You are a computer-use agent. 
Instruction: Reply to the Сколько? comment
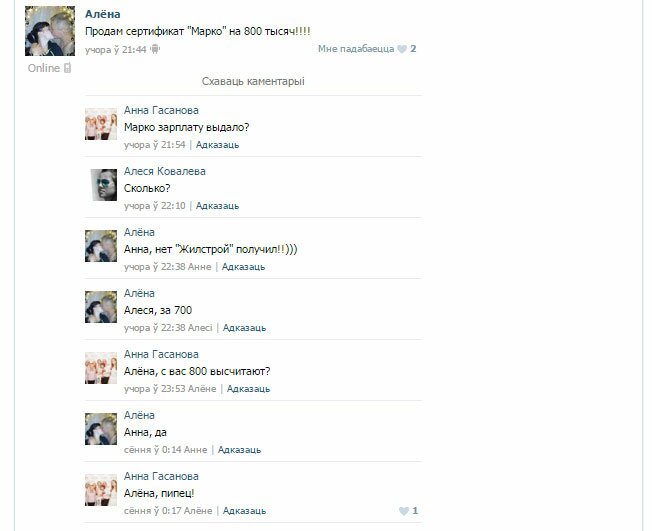217,206
